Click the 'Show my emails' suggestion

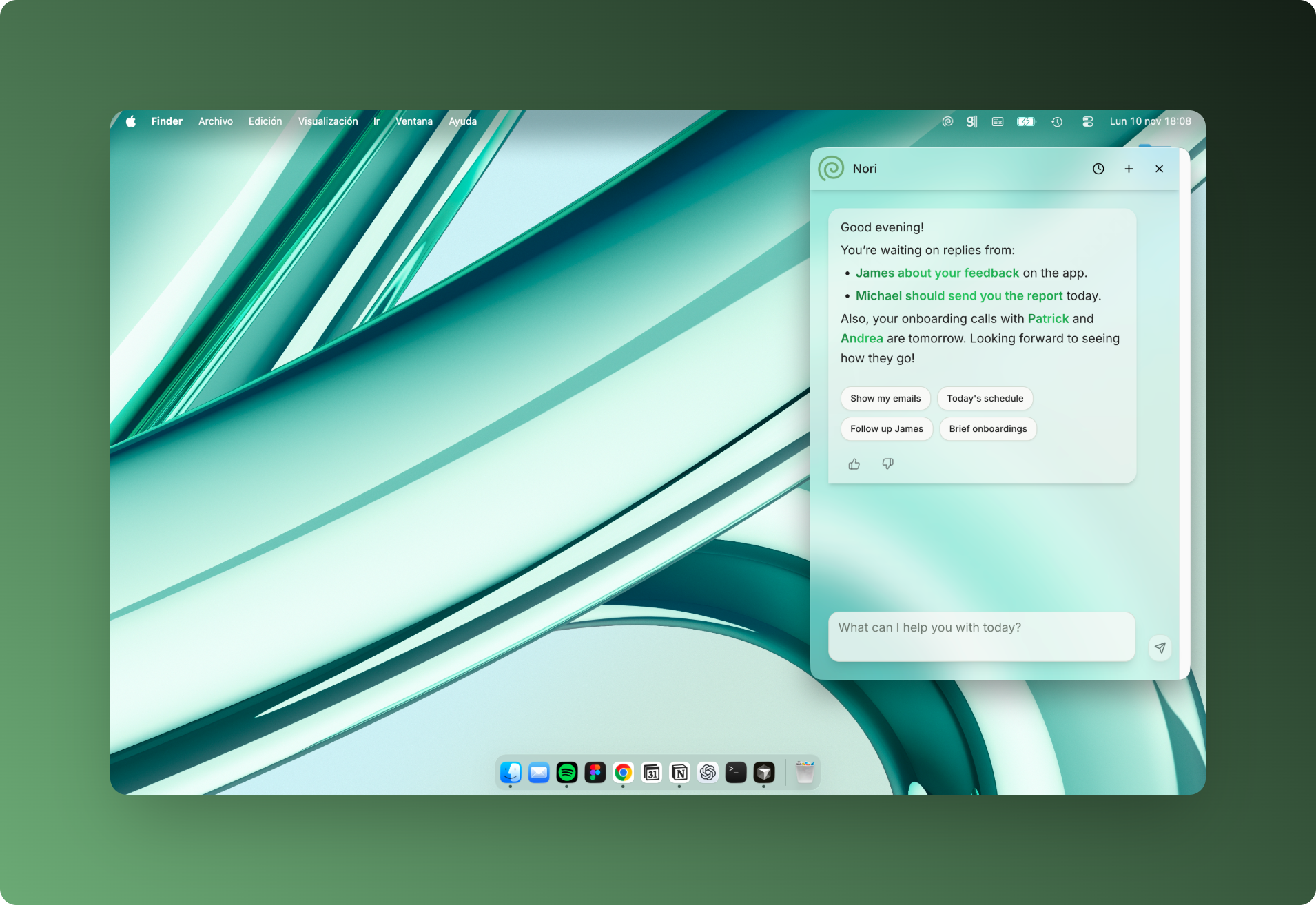point(885,398)
